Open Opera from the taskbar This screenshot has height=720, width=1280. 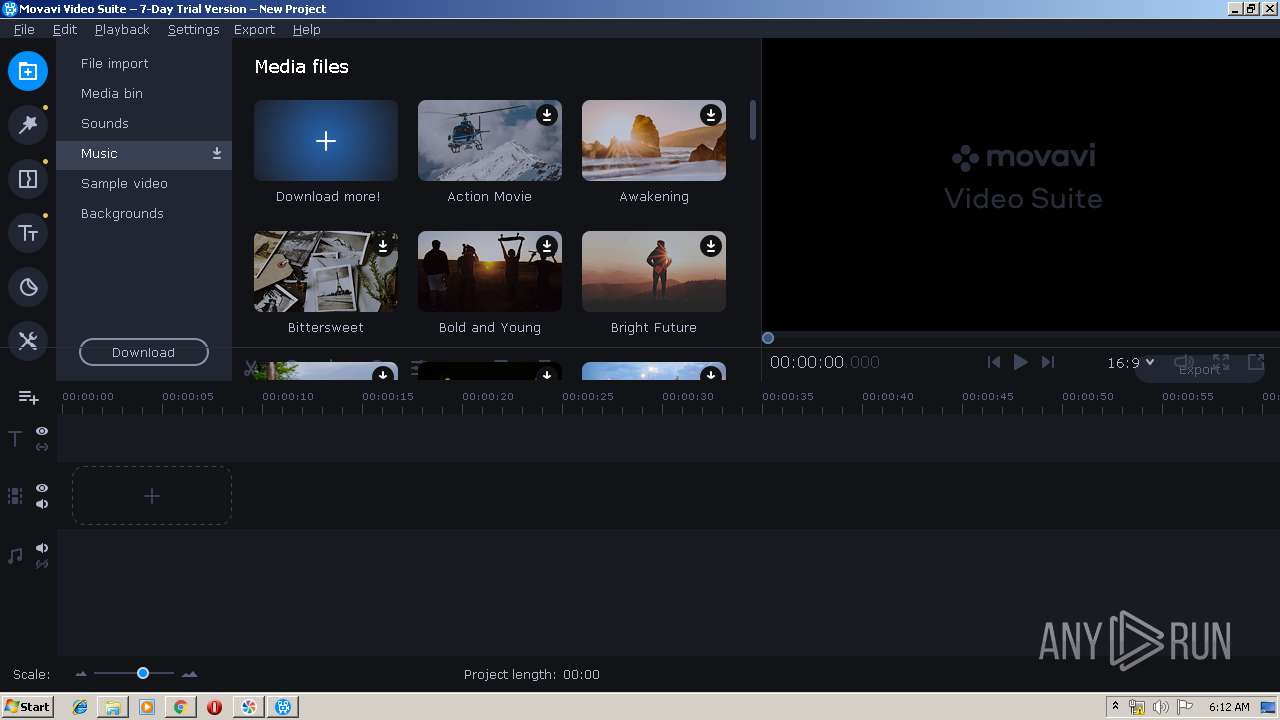214,707
